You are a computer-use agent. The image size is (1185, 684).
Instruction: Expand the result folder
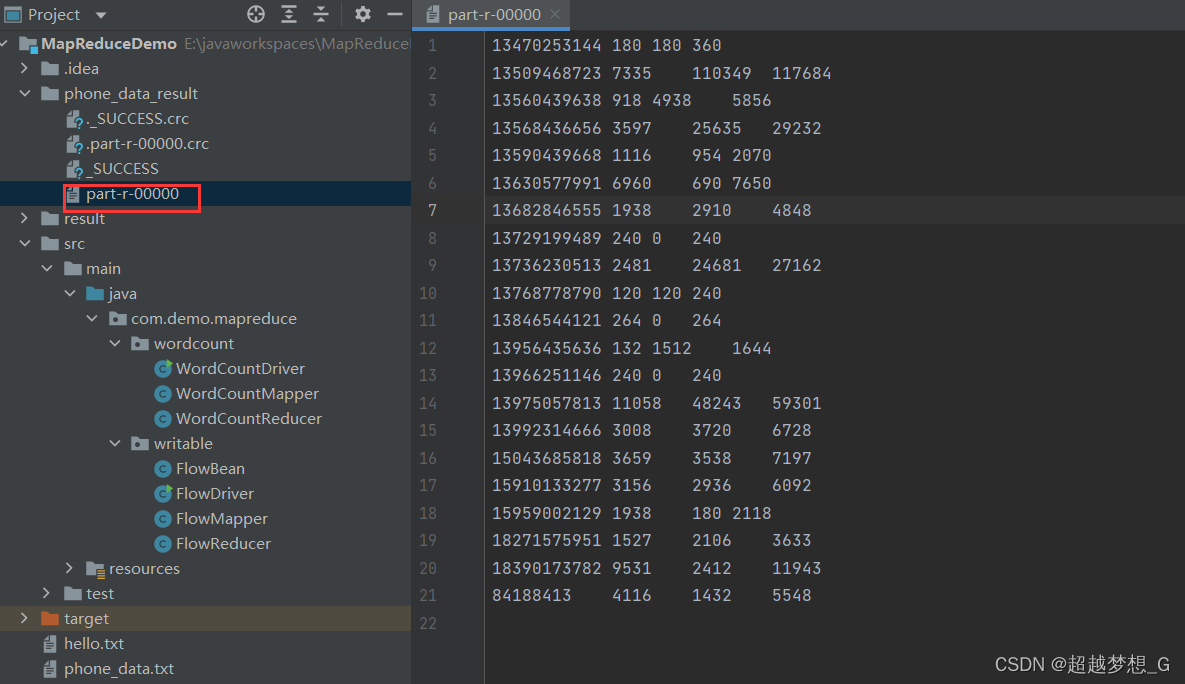click(x=24, y=218)
